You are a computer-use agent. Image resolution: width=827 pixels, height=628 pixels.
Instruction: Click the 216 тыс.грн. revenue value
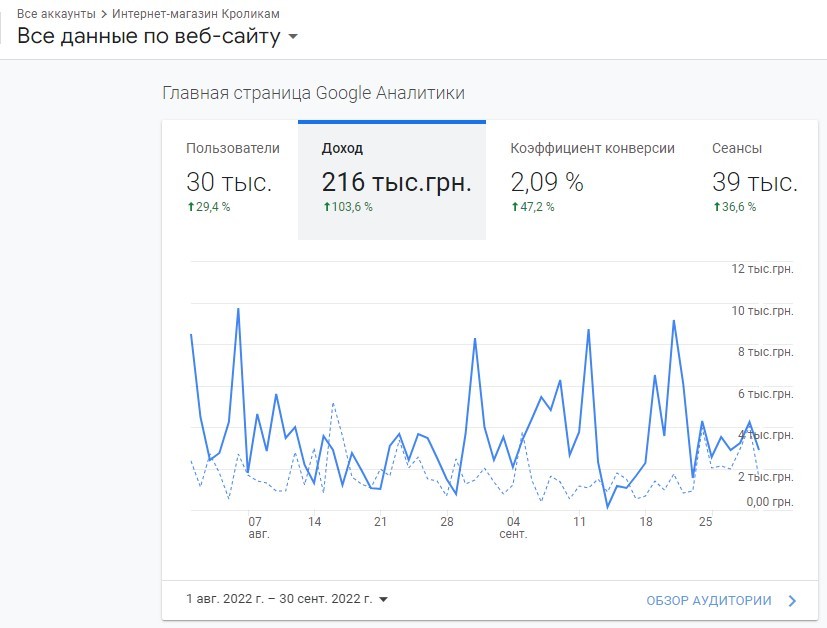click(x=397, y=182)
